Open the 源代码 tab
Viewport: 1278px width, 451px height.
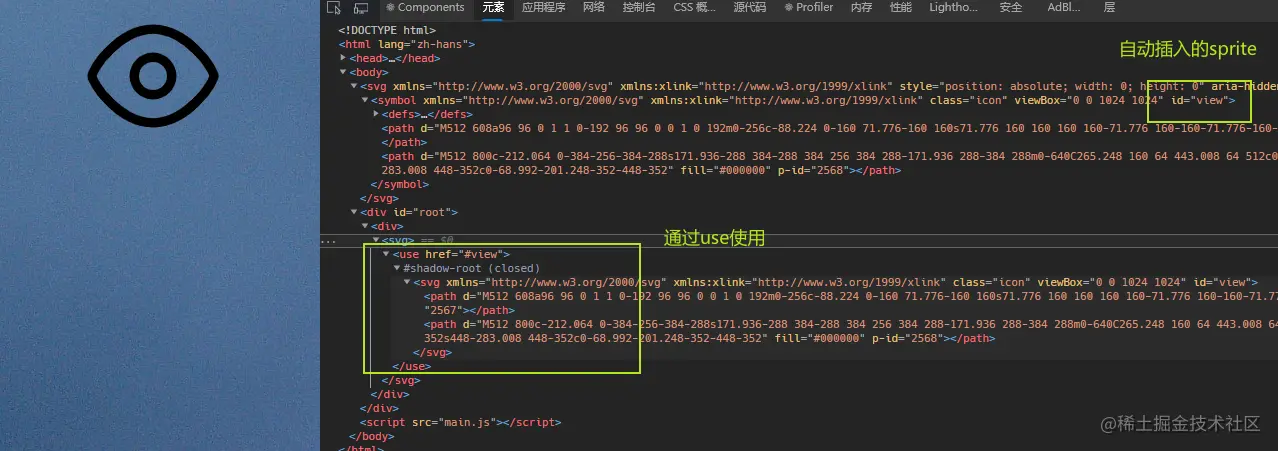(749, 8)
